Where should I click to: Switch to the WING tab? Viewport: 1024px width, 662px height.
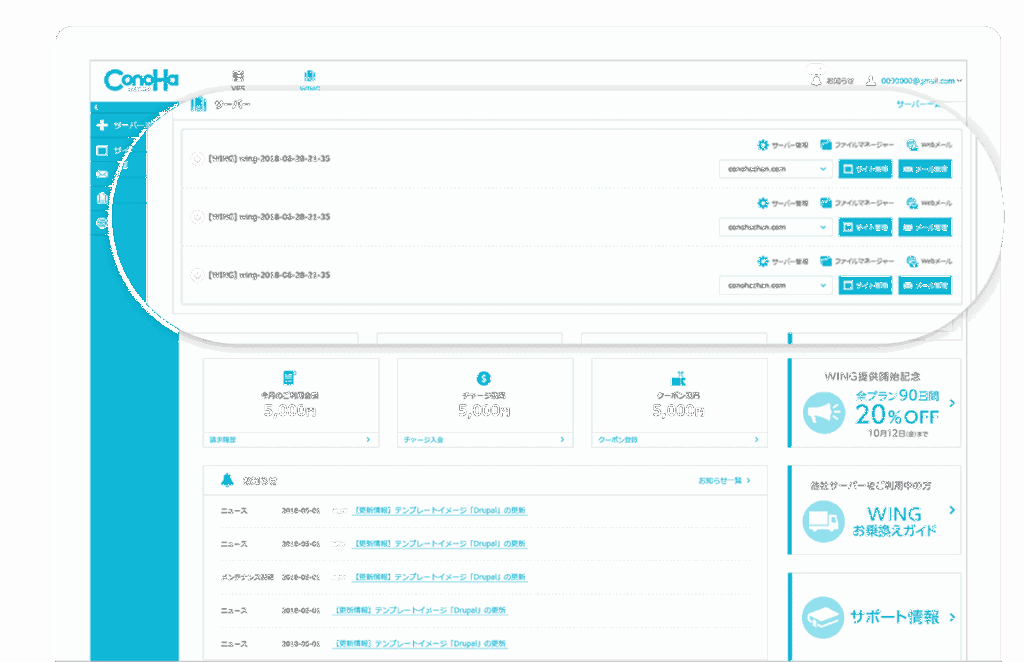(x=309, y=79)
